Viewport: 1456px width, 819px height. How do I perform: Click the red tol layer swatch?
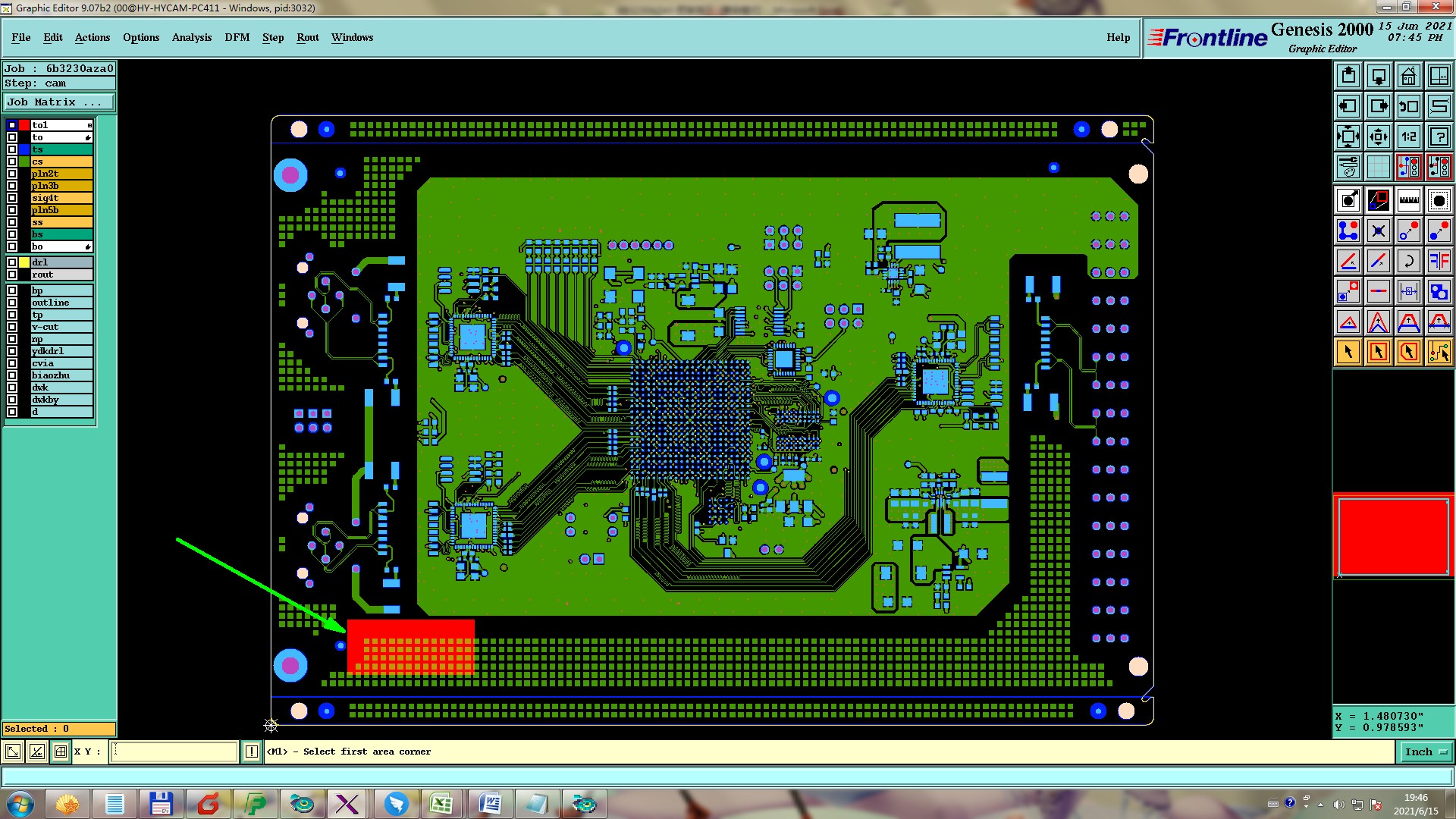[x=24, y=125]
